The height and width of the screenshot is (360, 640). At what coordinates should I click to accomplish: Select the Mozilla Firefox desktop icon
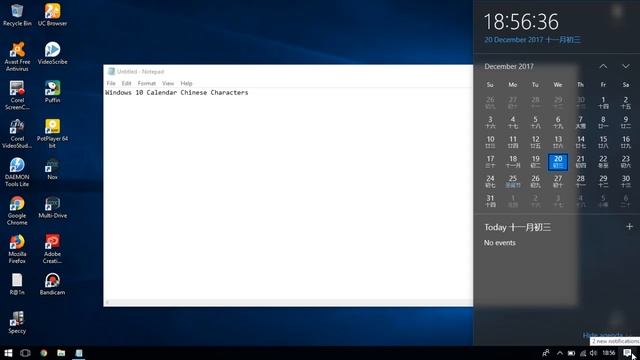pos(17,249)
